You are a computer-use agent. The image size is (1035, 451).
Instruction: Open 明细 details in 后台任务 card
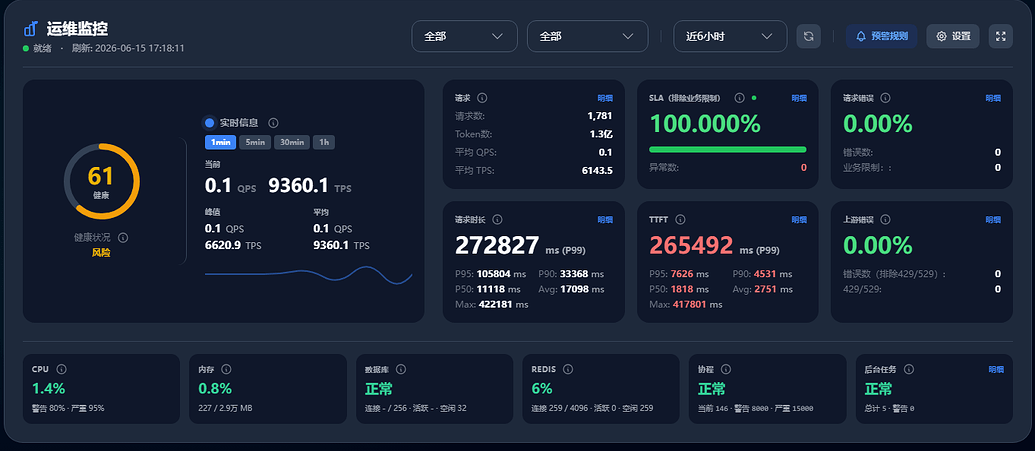pos(996,370)
